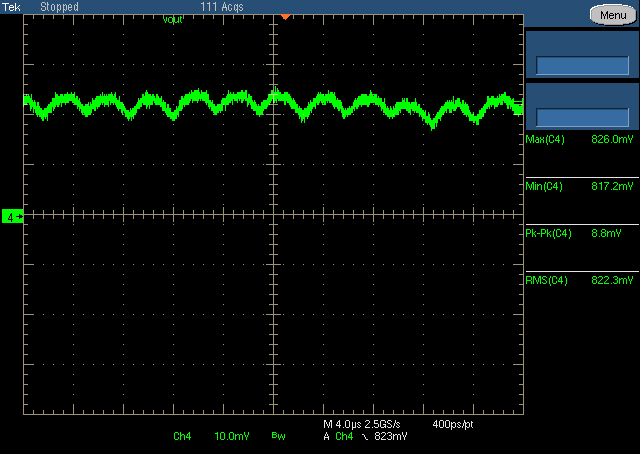640x454 pixels.
Task: Select the Min(C4) measurement readout
Action: coord(581,187)
